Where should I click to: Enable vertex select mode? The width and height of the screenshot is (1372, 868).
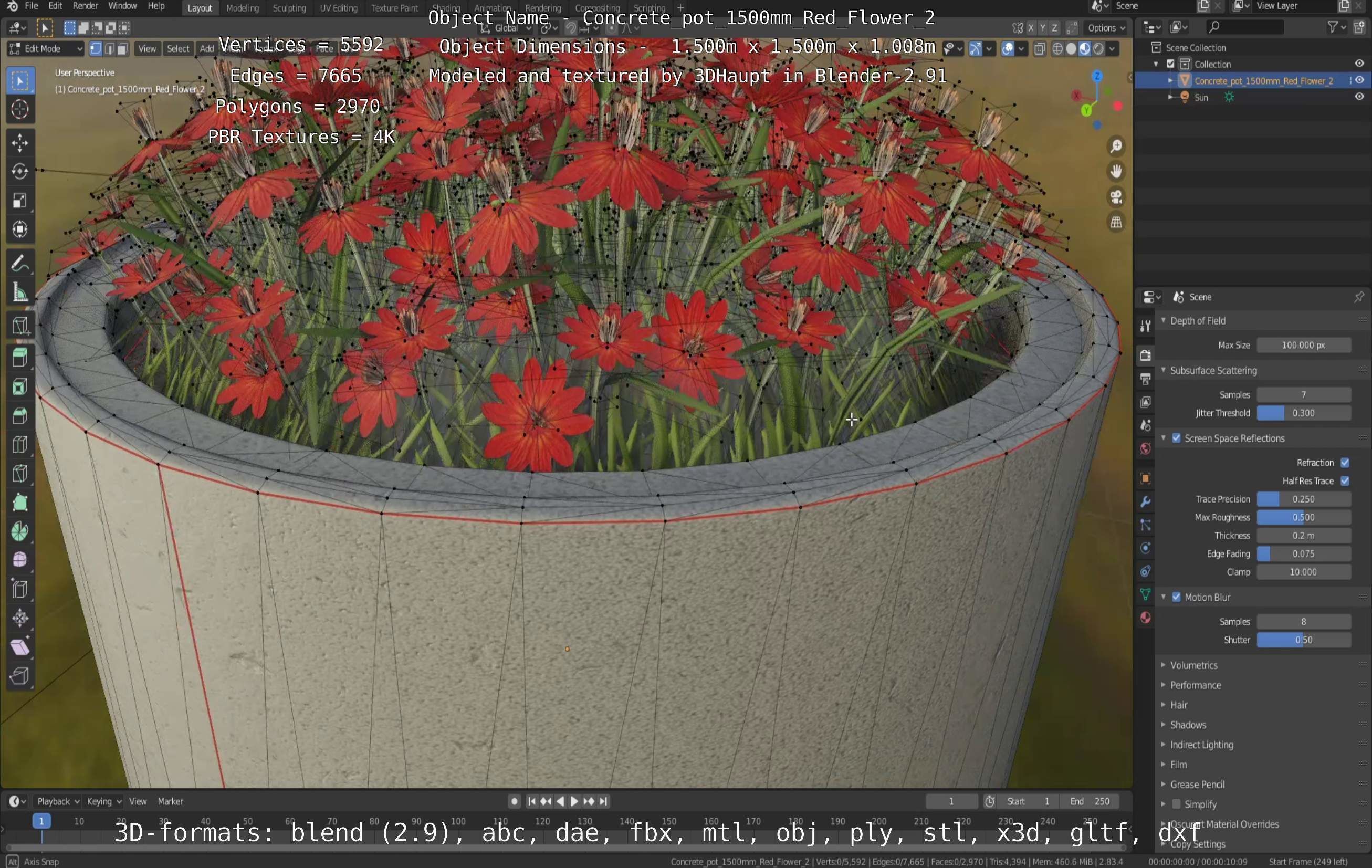[96, 48]
